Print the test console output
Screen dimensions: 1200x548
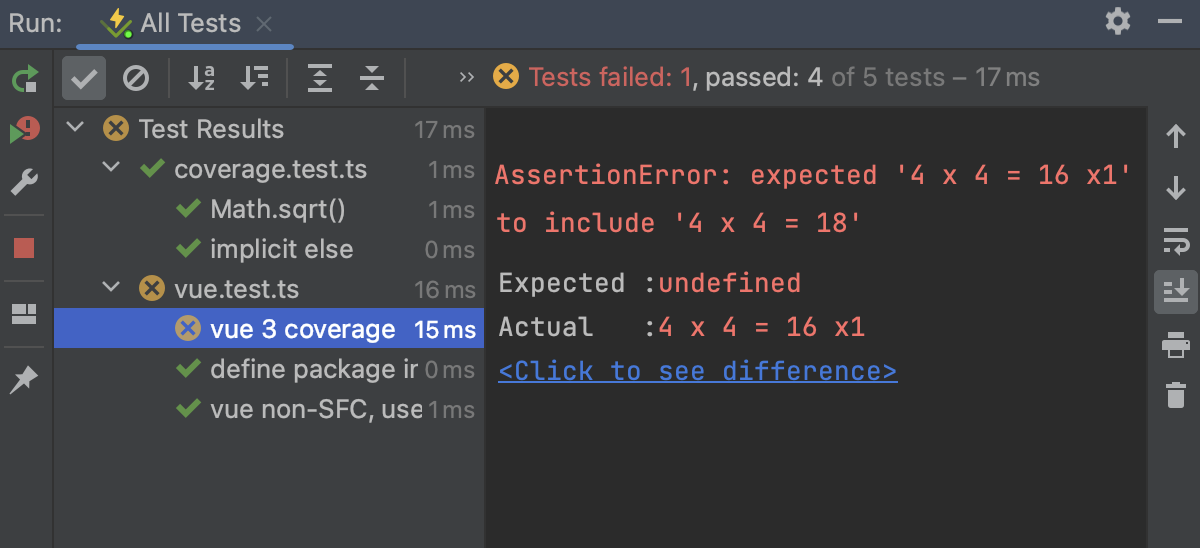(1176, 345)
